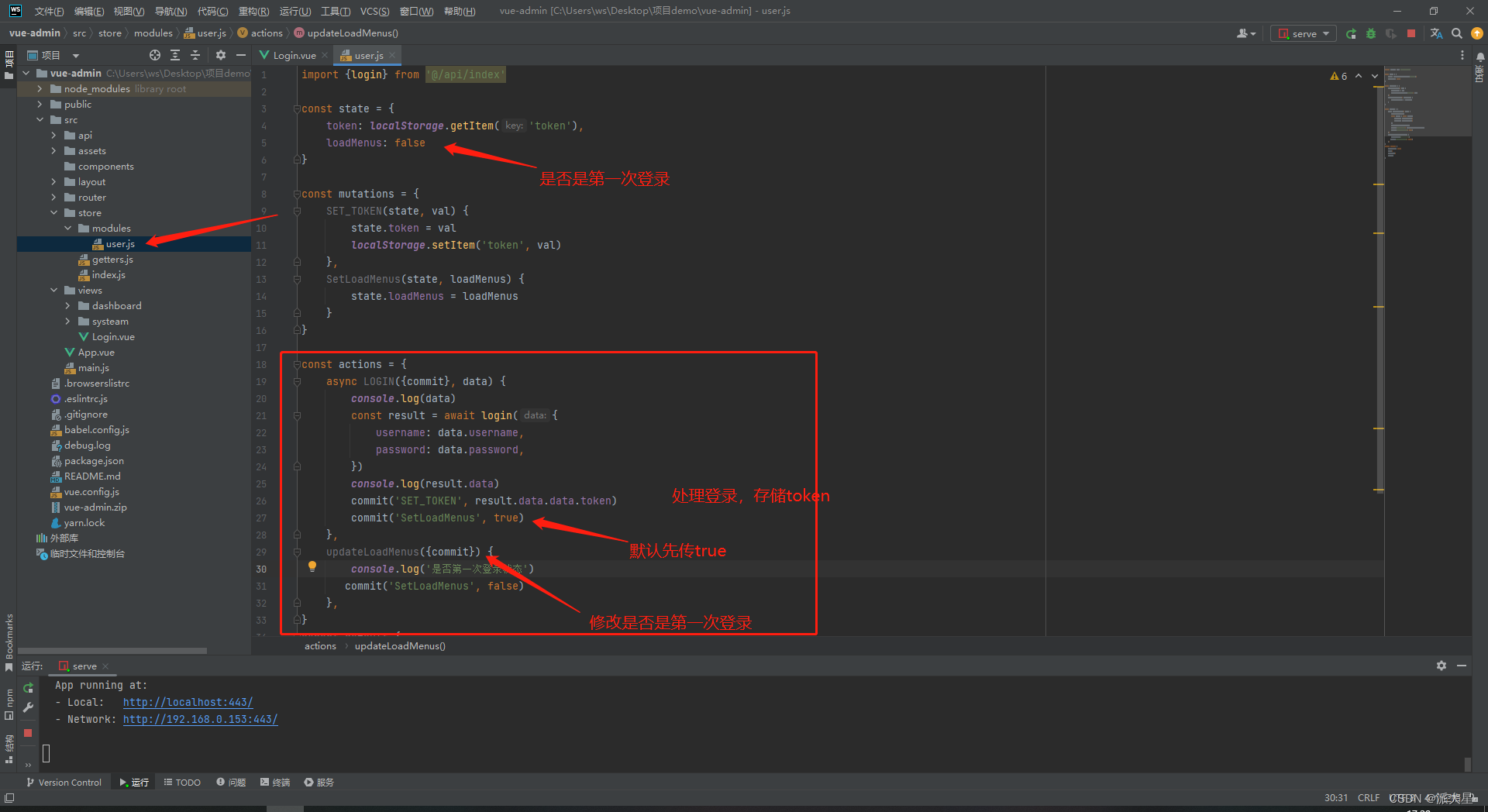Image resolution: width=1488 pixels, height=812 pixels.
Task: Open the TODO tool tab
Action: click(182, 783)
